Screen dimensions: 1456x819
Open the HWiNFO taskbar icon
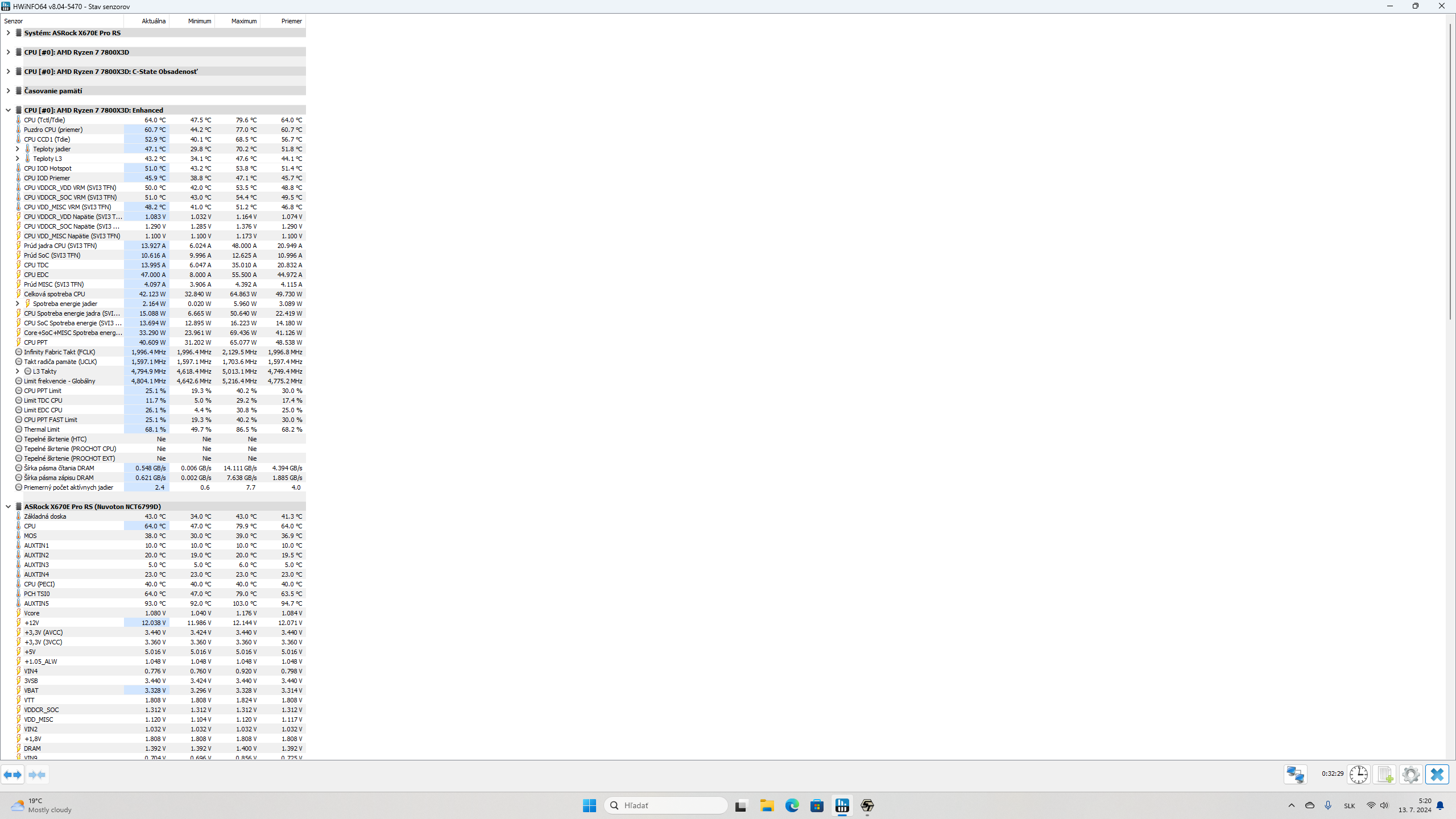pyautogui.click(x=842, y=805)
